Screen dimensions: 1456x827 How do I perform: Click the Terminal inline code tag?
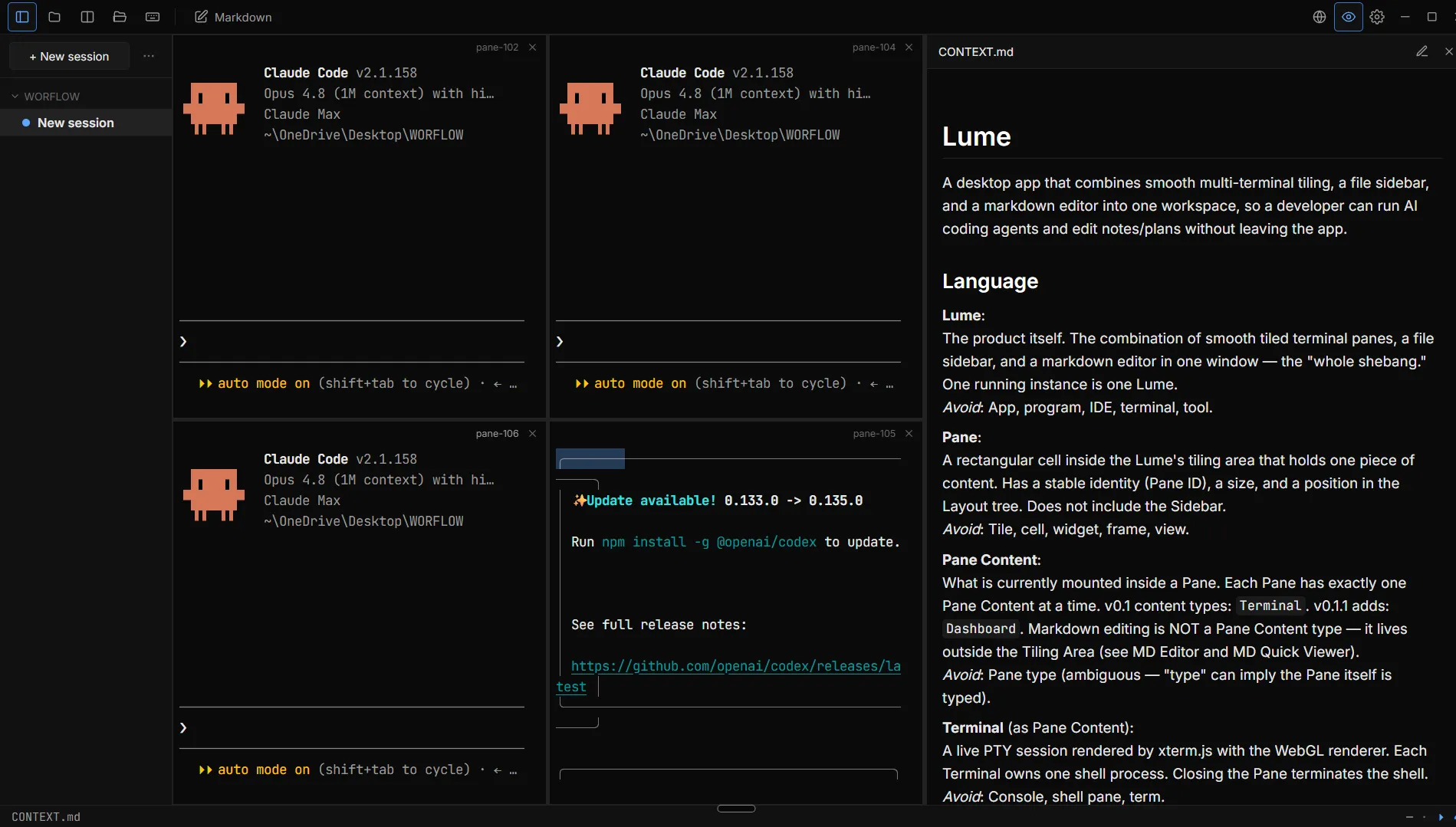[1270, 605]
